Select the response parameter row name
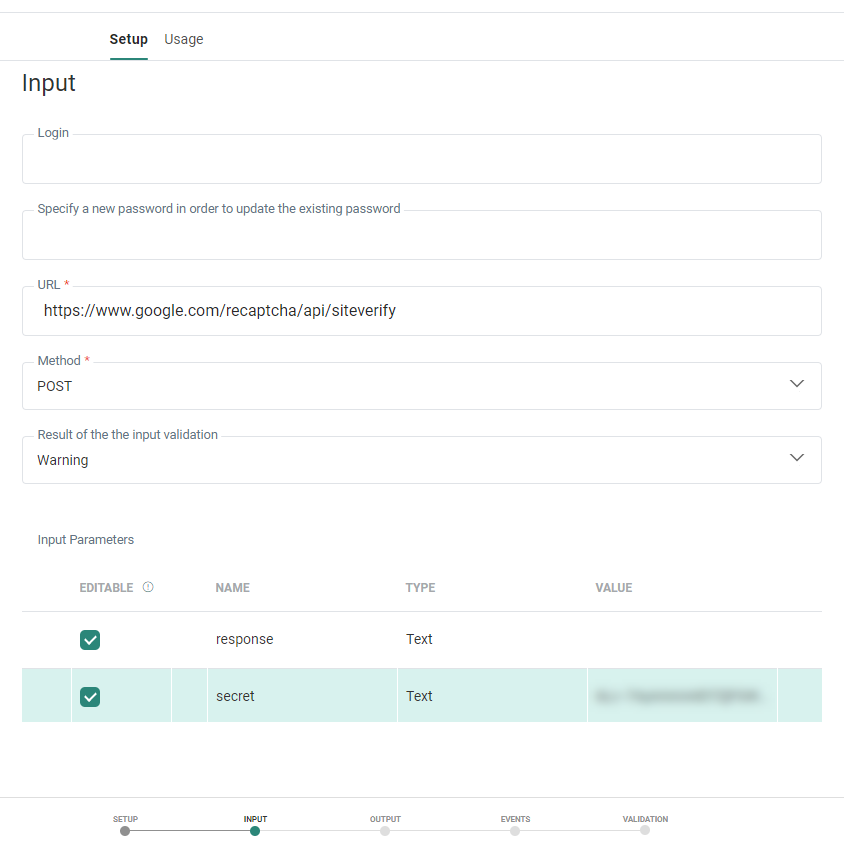844x855 pixels. coord(244,639)
